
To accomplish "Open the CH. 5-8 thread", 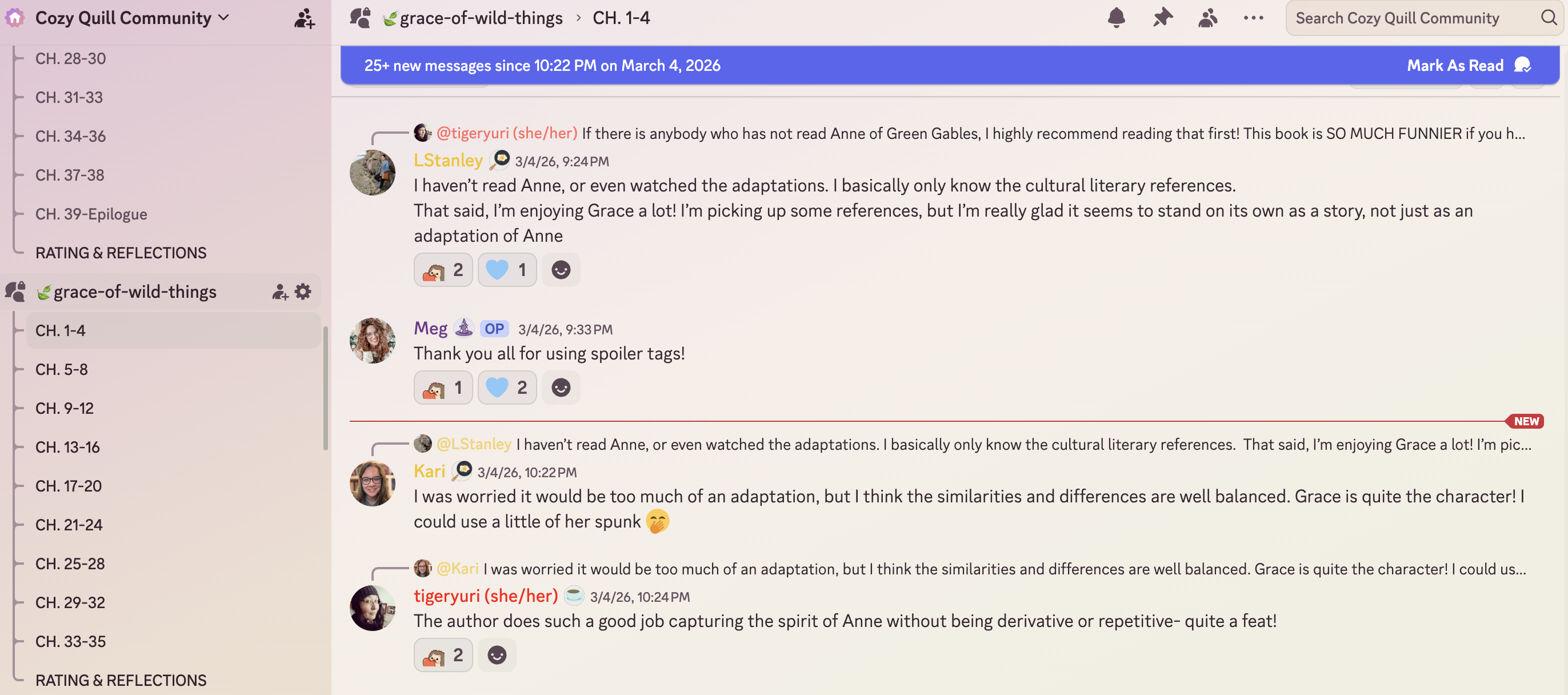I will point(62,369).
